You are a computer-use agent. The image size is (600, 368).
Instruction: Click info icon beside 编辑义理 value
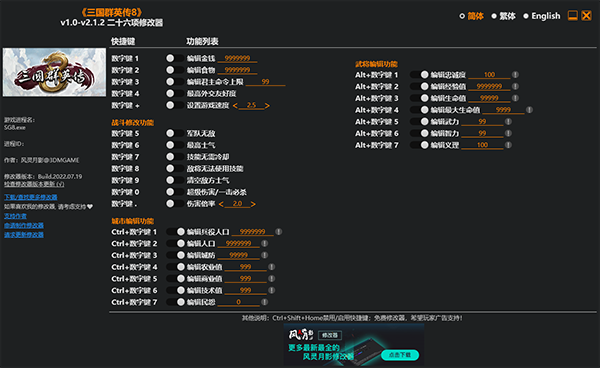tap(508, 145)
